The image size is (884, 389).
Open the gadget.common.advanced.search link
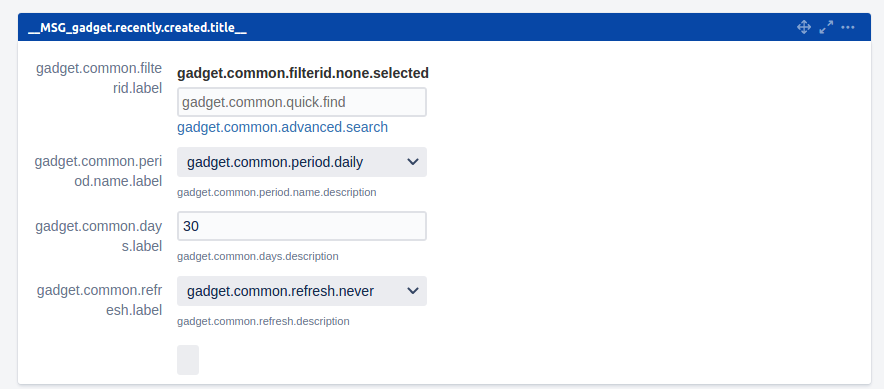[x=282, y=127]
